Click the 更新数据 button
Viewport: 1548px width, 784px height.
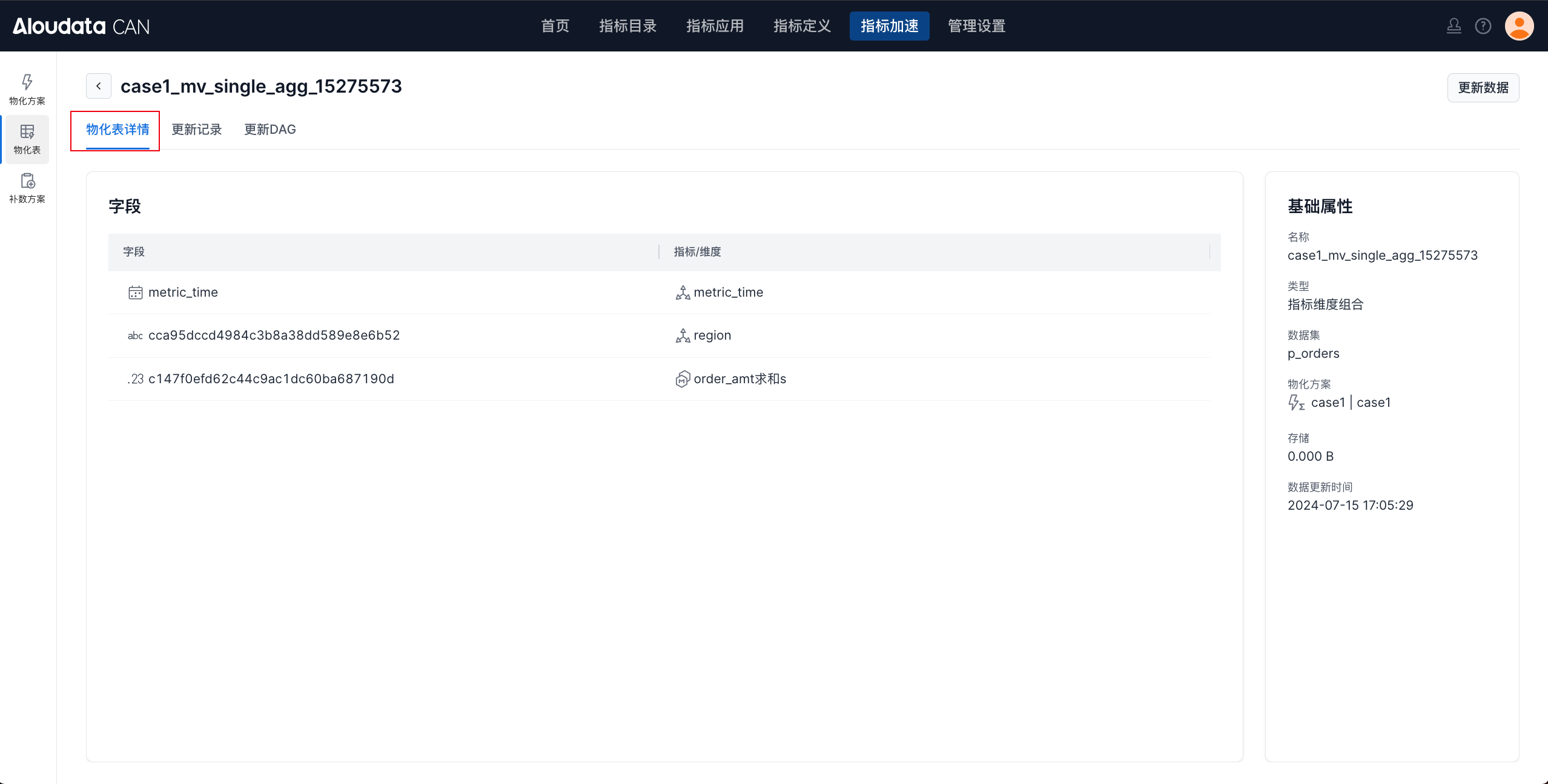(1483, 88)
